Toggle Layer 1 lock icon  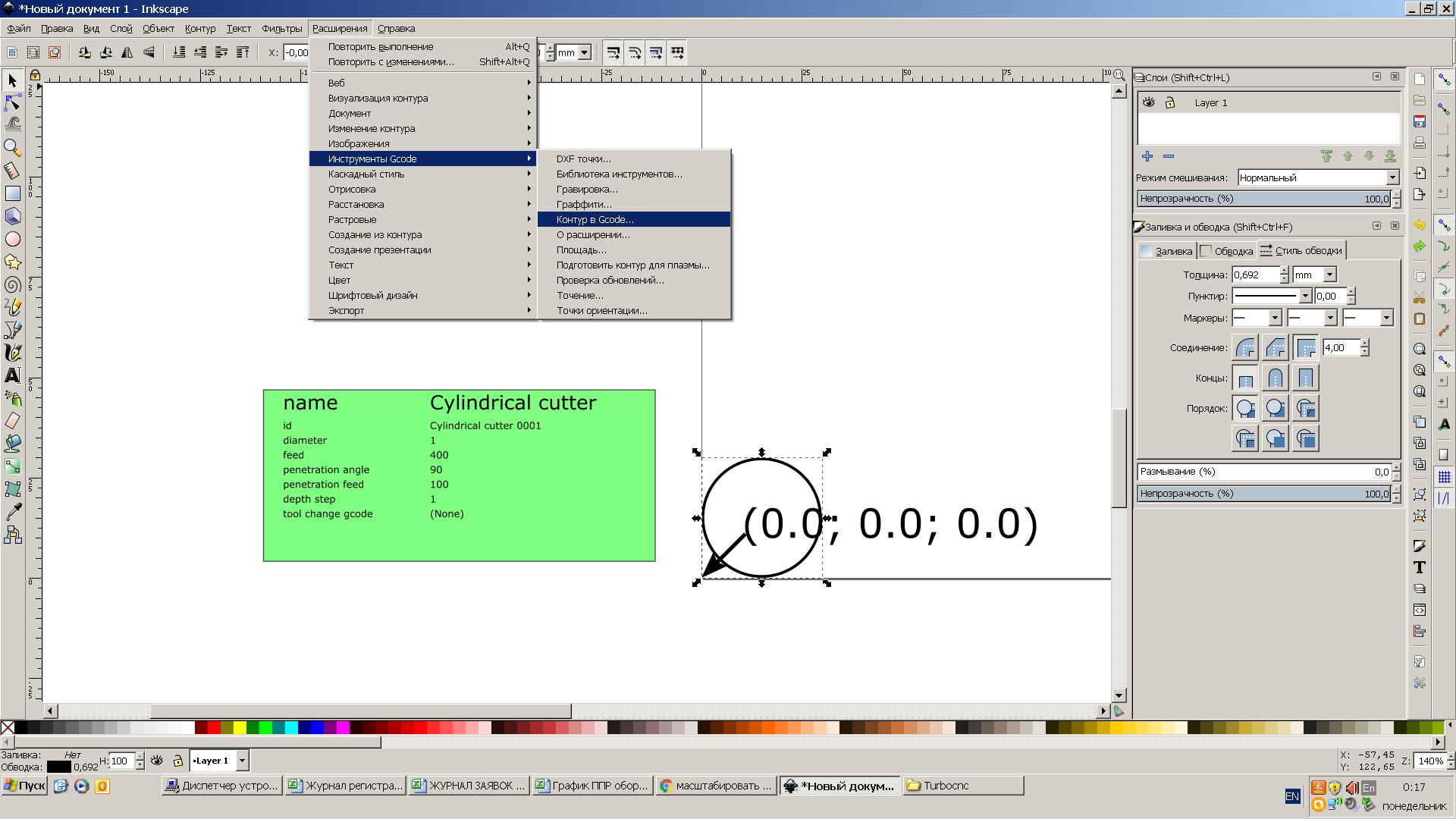click(x=1169, y=102)
